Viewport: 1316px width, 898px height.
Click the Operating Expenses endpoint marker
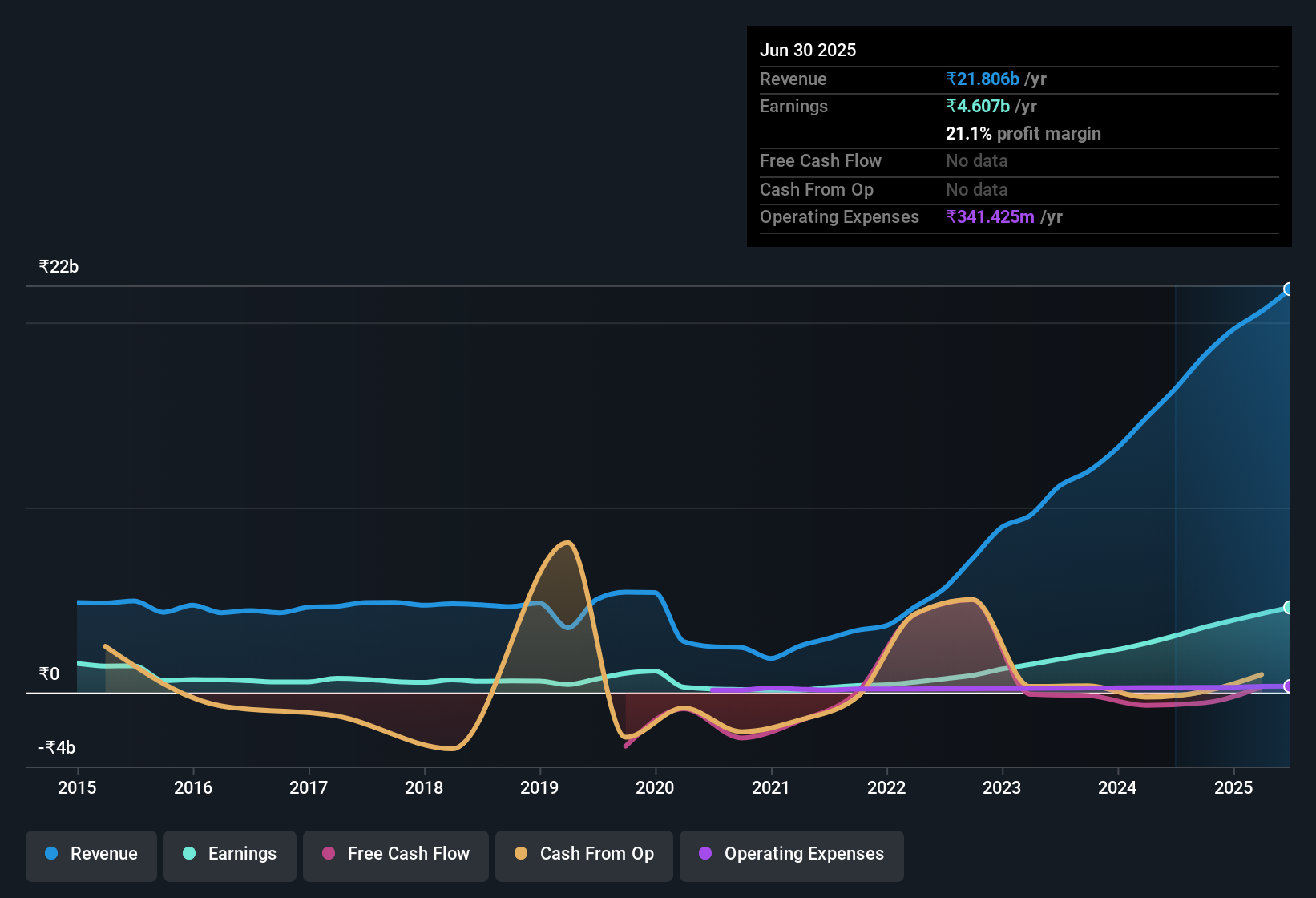[1289, 686]
